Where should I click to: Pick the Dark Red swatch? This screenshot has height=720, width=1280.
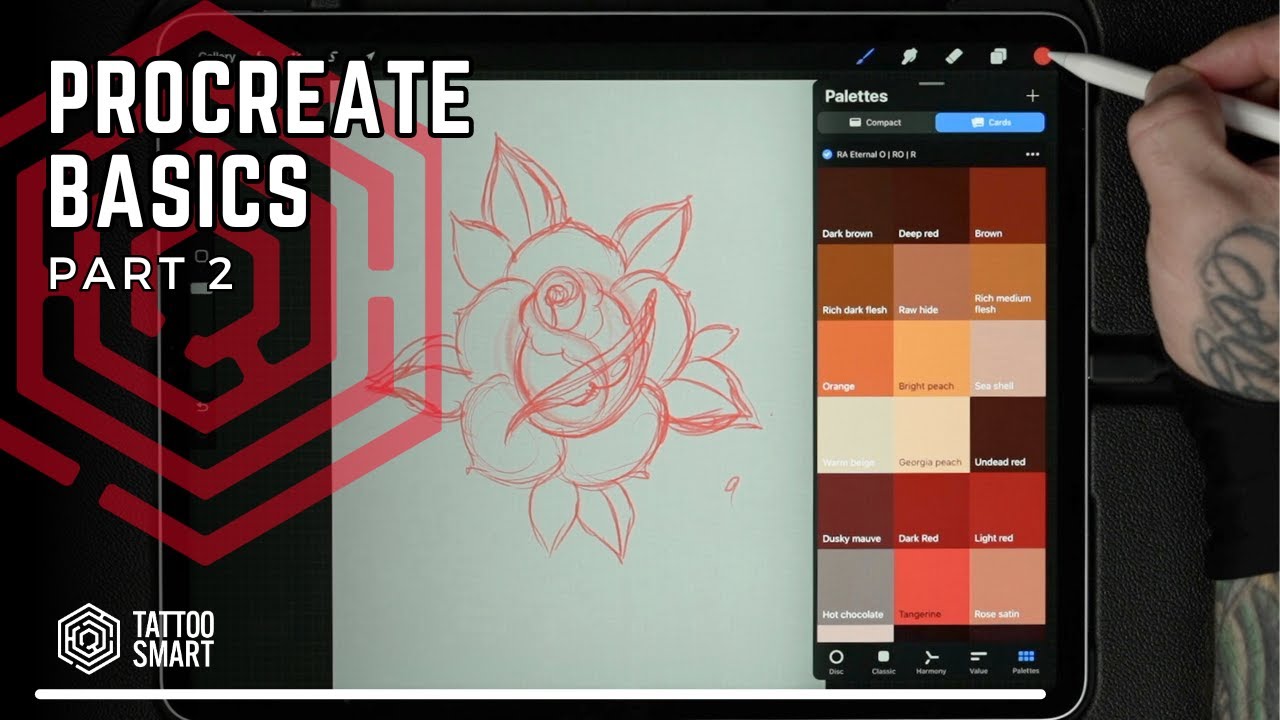[931, 510]
